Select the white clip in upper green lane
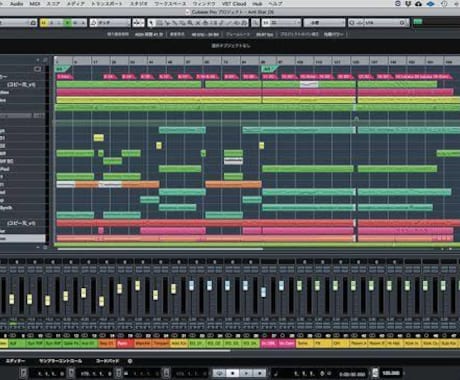This screenshot has width=460, height=380. click(309, 84)
